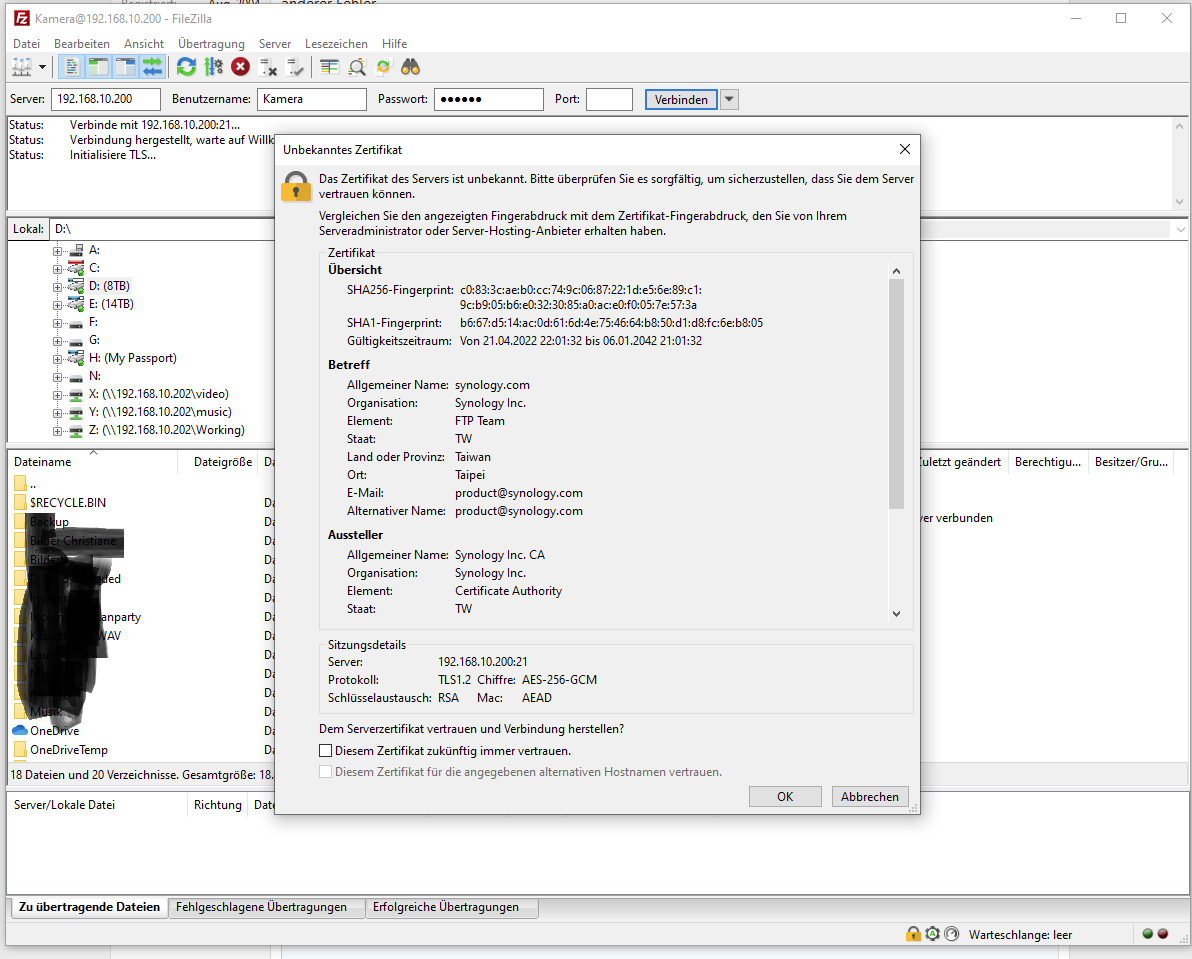Expand the X: video network drive

[58, 395]
